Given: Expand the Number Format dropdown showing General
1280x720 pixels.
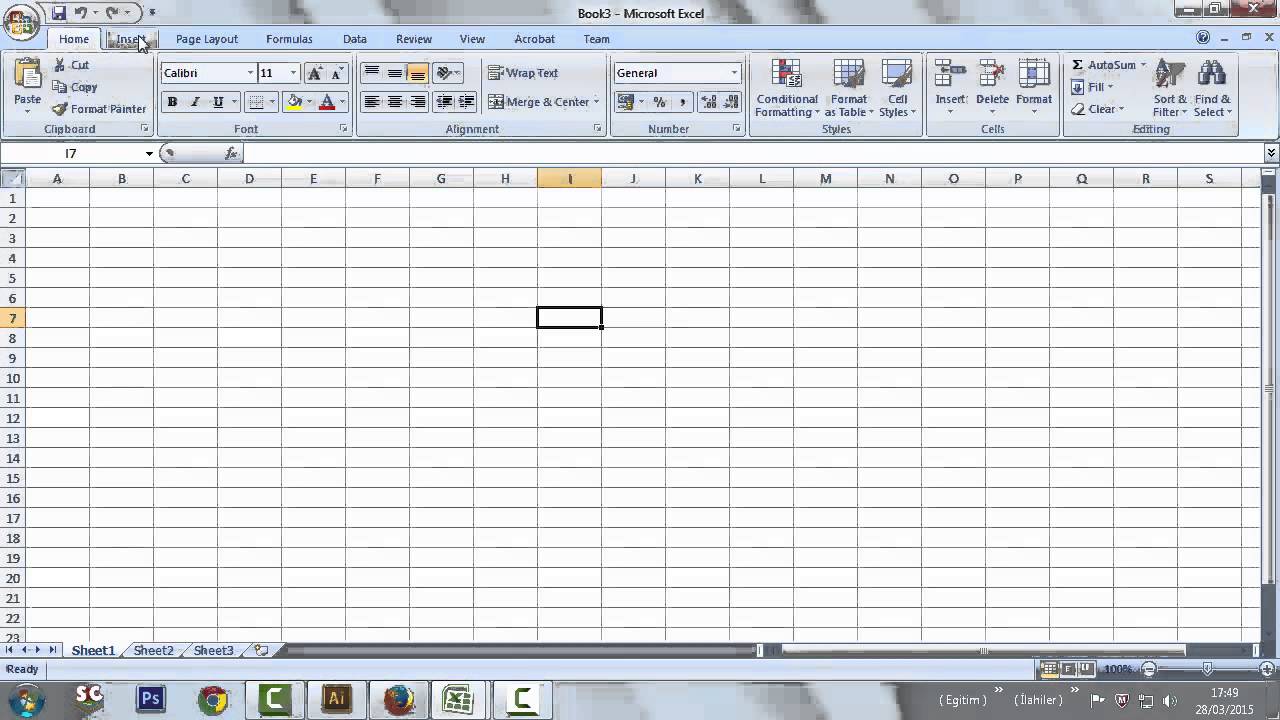Looking at the screenshot, I should [735, 72].
